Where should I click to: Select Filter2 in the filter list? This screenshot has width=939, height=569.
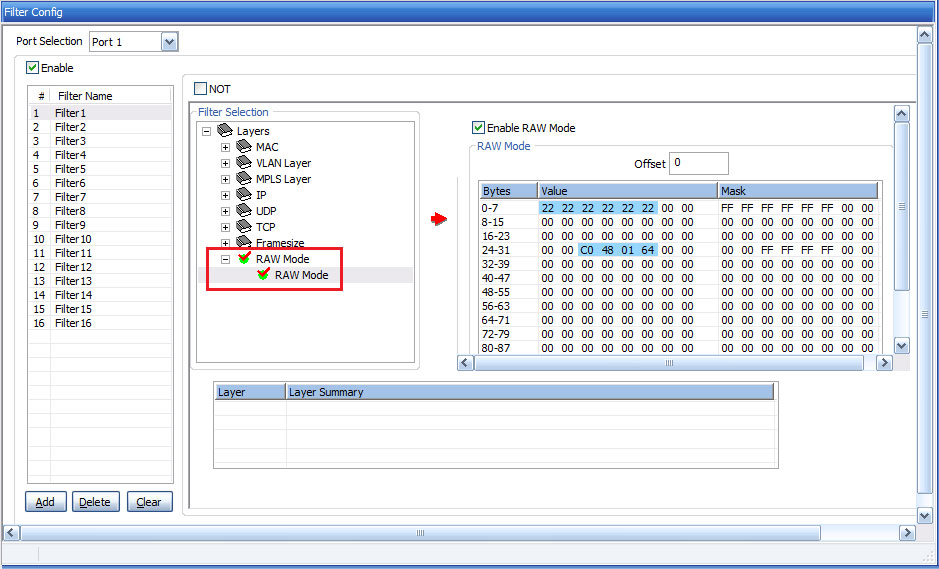[x=100, y=127]
